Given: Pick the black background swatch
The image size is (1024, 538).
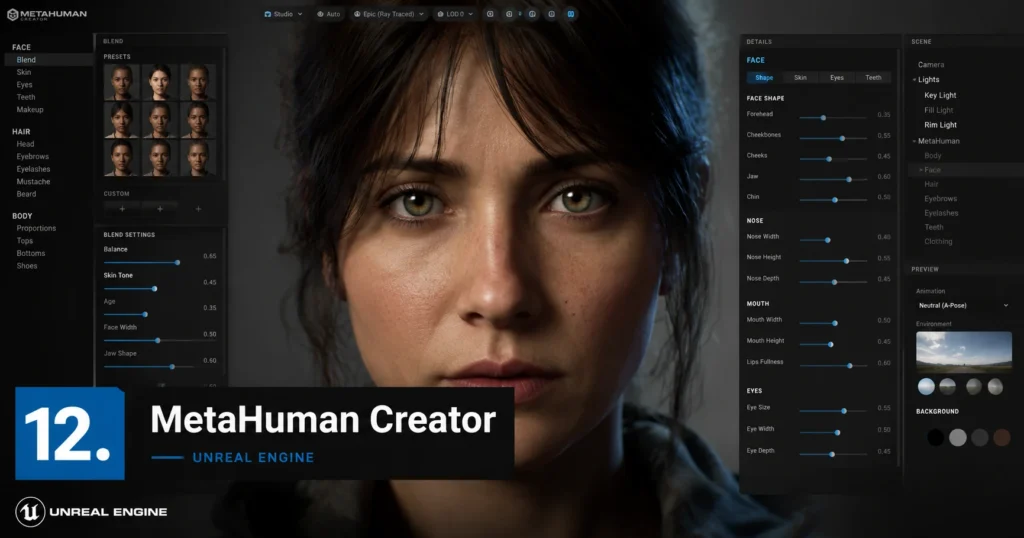Looking at the screenshot, I should pyautogui.click(x=935, y=437).
